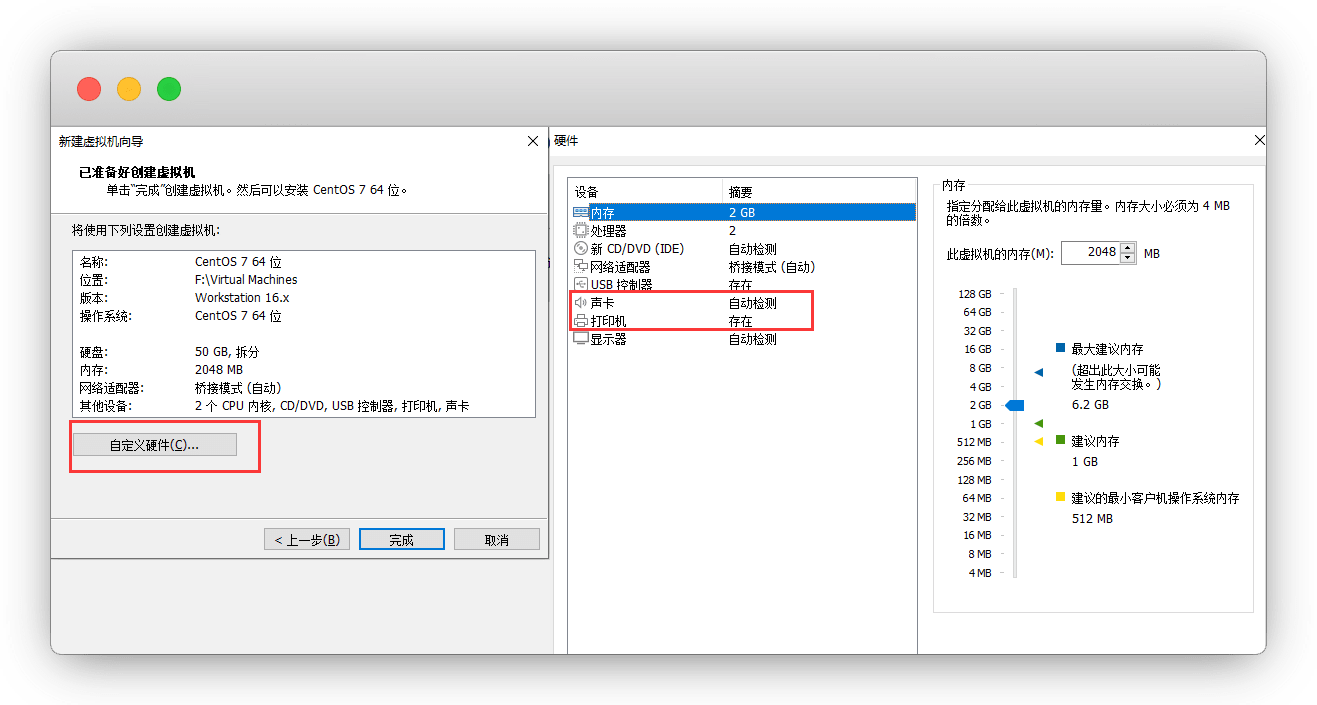The width and height of the screenshot is (1317, 705).
Task: Select the USB 控制器 device row
Action: point(743,284)
